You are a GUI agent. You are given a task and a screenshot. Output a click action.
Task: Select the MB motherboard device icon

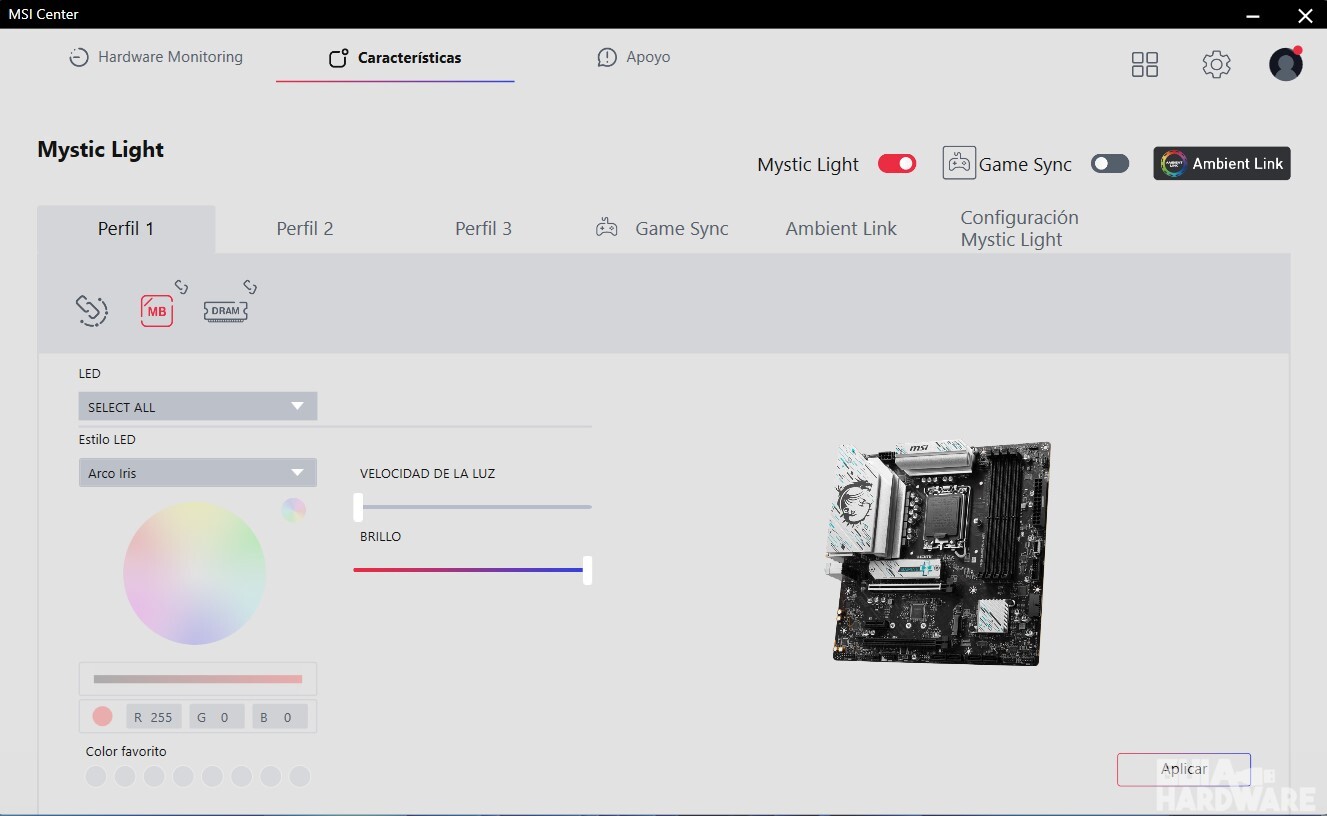(x=157, y=311)
